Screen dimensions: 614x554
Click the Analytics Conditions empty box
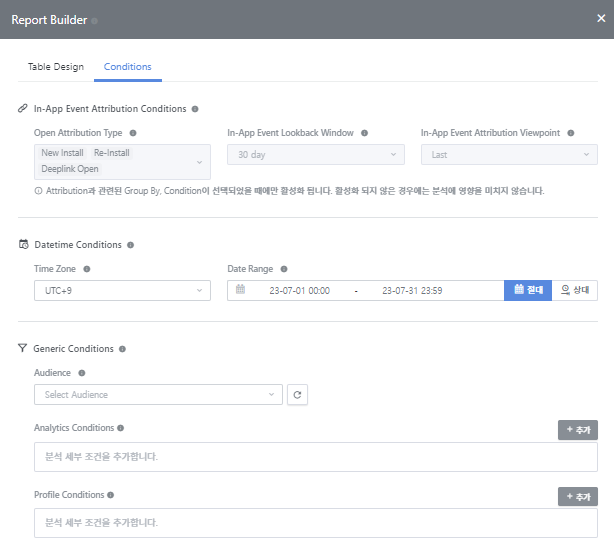click(316, 457)
